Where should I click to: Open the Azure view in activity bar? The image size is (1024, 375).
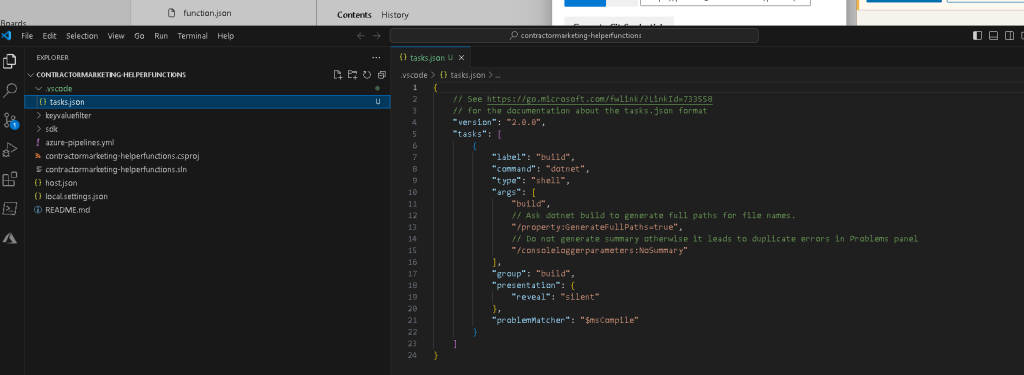point(10,238)
